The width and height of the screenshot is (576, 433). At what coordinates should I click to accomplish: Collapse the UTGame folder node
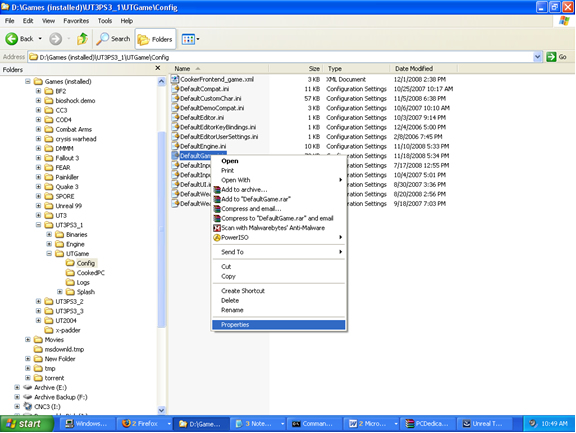click(49, 253)
